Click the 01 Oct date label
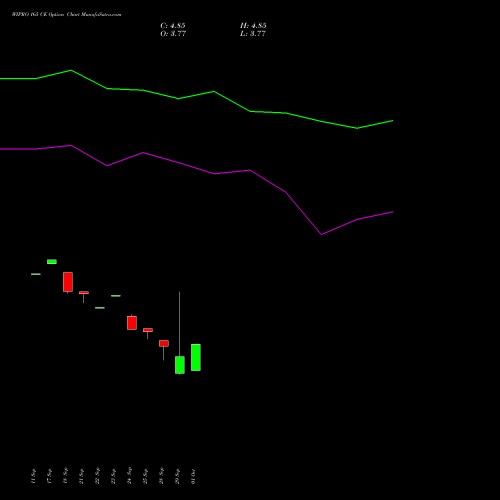500x500 pixels. [193, 476]
